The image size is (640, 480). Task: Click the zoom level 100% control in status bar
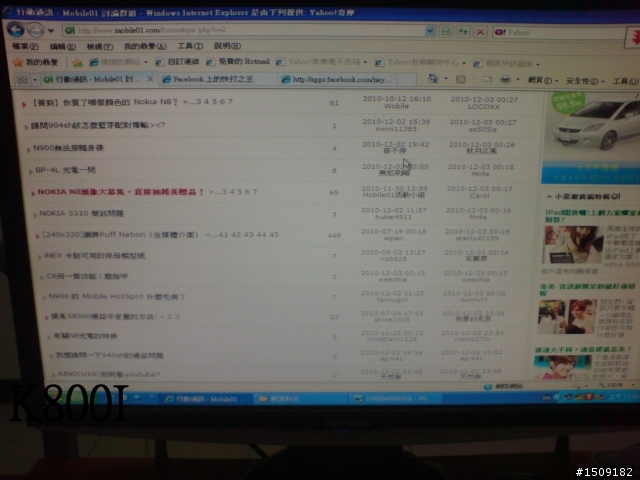pyautogui.click(x=614, y=385)
